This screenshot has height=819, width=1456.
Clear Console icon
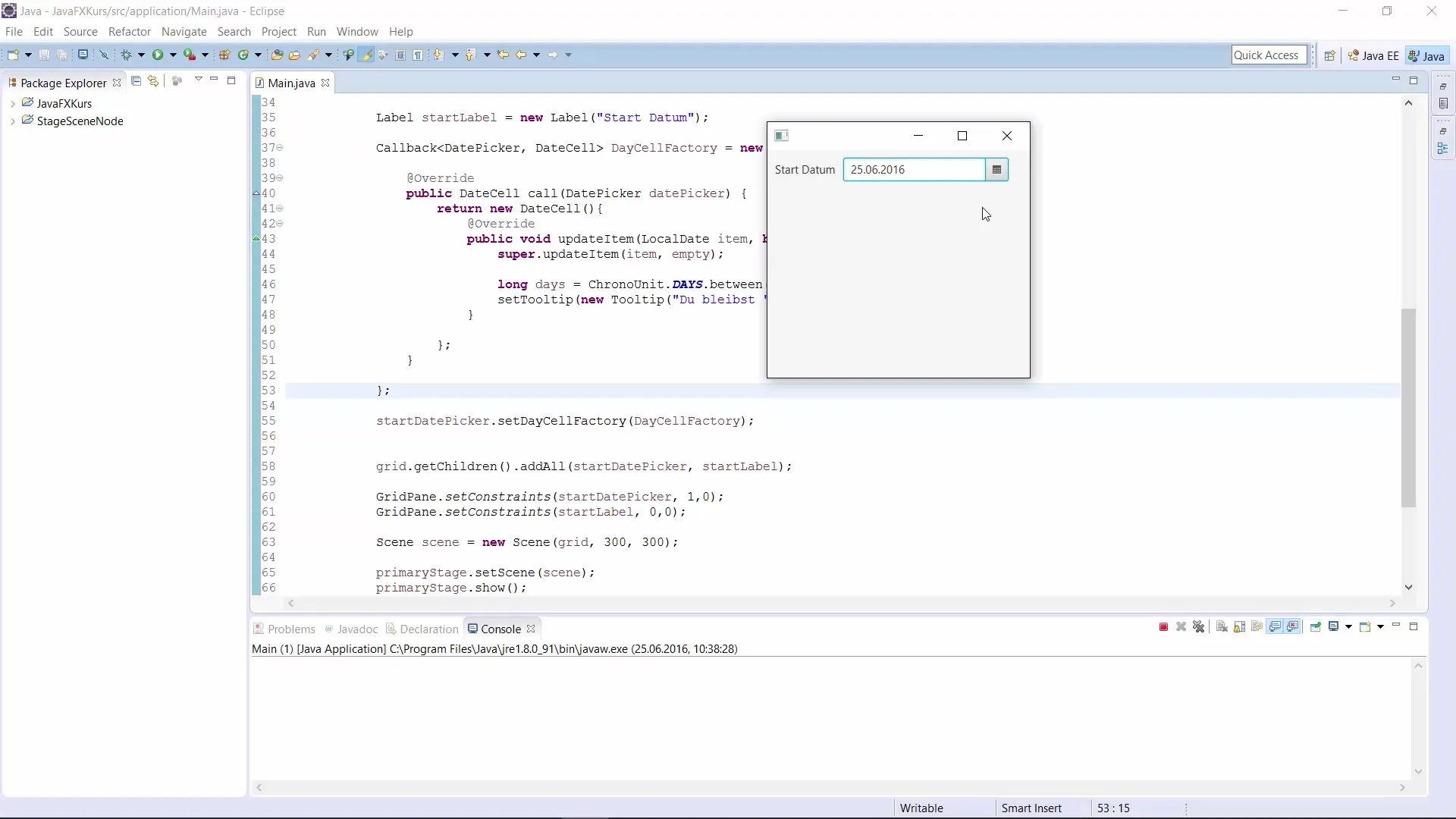[1222, 626]
